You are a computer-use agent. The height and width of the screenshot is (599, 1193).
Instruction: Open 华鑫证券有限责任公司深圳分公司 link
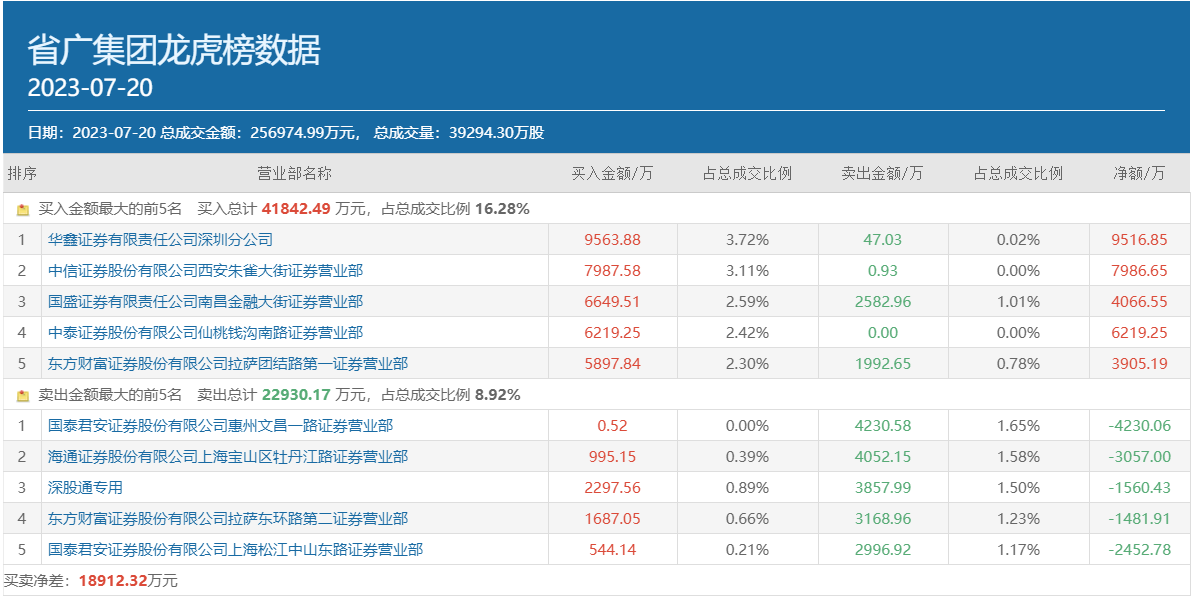pyautogui.click(x=160, y=240)
